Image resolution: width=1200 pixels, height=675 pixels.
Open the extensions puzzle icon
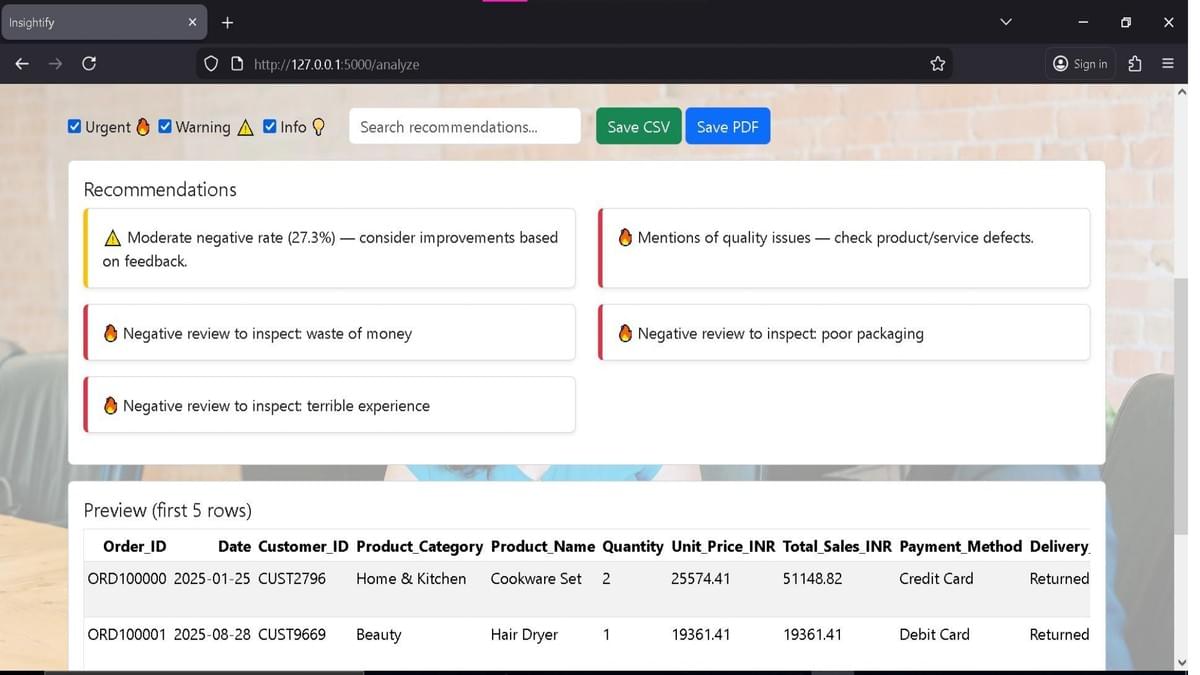click(1134, 64)
